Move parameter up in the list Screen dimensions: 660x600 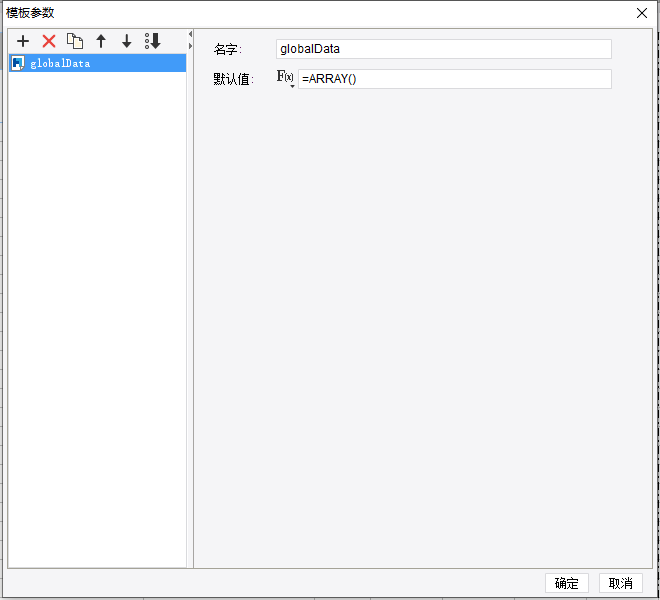[x=101, y=41]
